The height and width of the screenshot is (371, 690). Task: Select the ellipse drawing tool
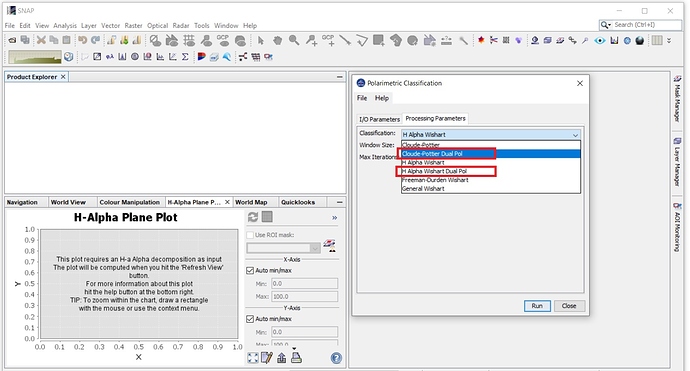[x=412, y=40]
